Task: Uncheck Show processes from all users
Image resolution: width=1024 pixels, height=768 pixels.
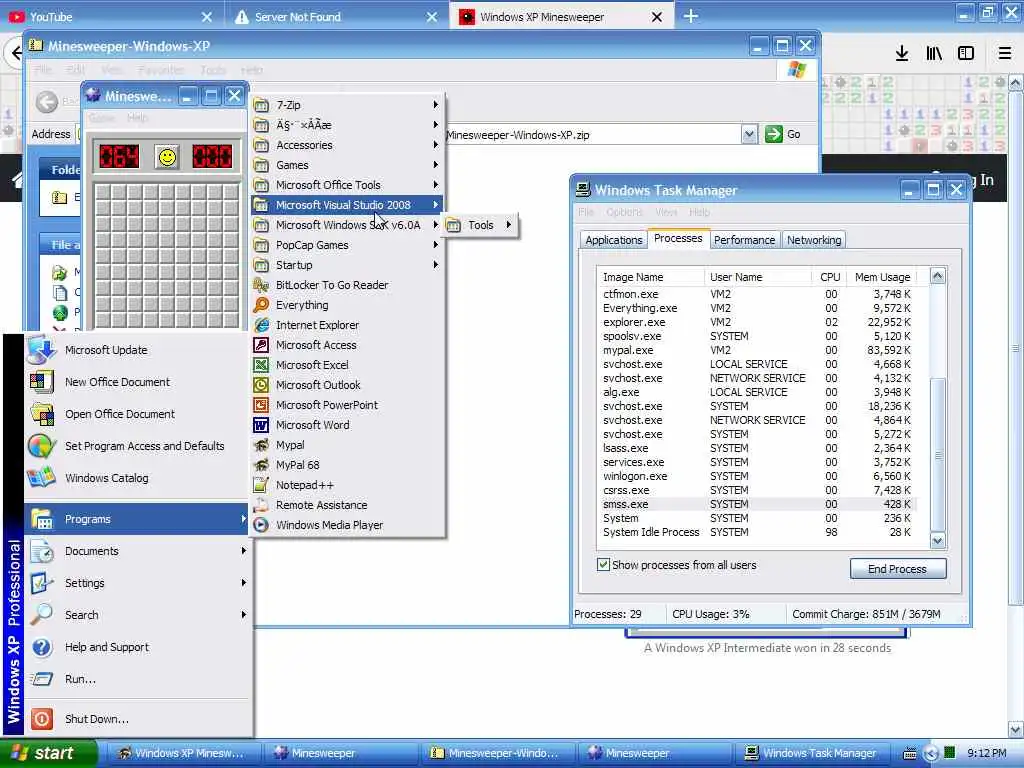Action: (x=603, y=565)
